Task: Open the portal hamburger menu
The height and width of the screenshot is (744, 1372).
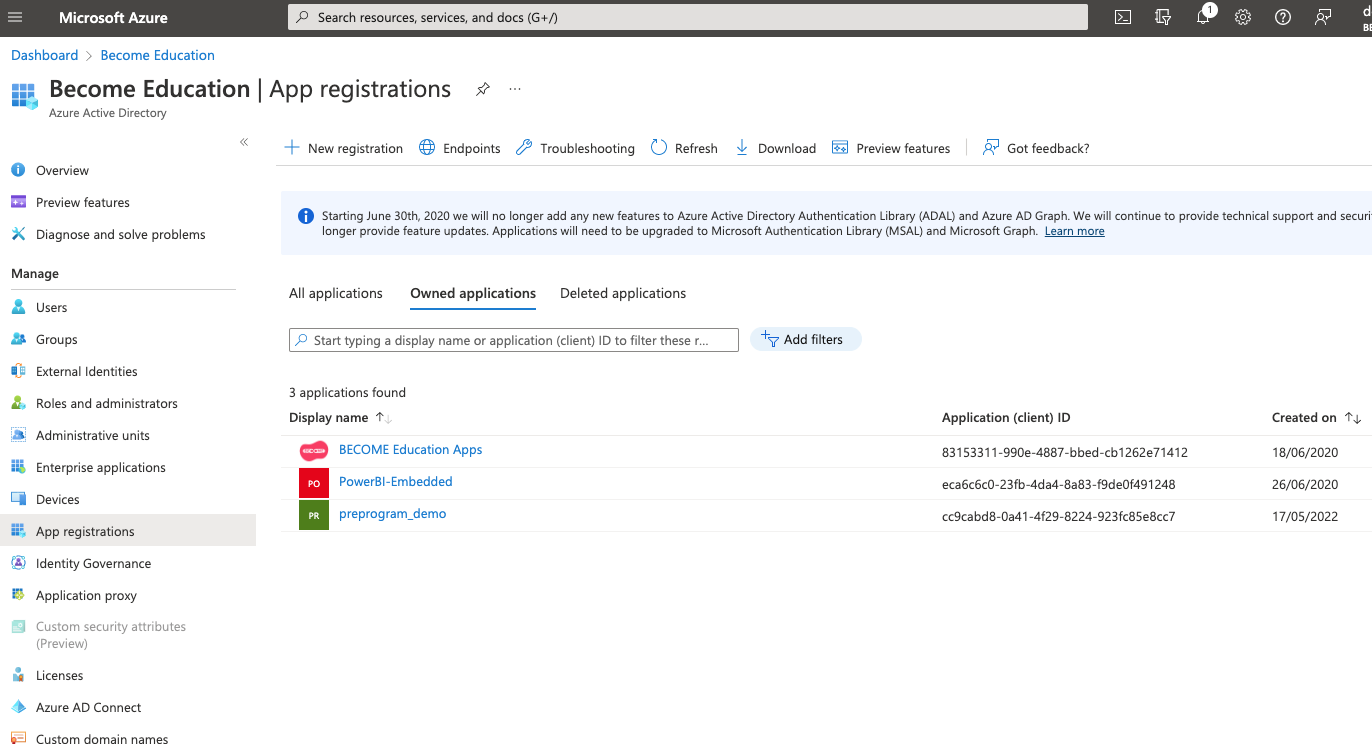Action: [15, 17]
